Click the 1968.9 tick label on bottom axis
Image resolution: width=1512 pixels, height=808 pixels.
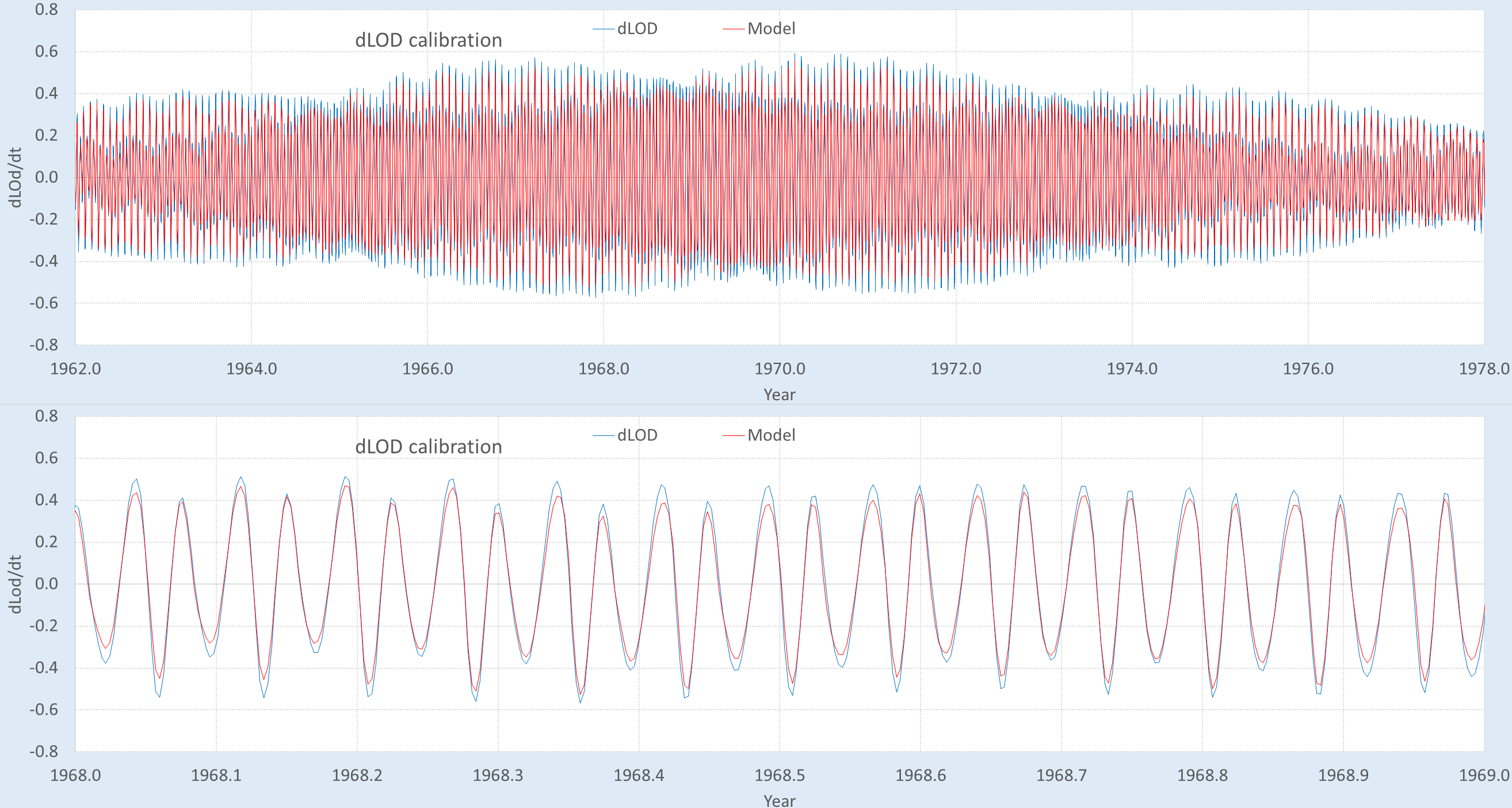(x=1343, y=775)
